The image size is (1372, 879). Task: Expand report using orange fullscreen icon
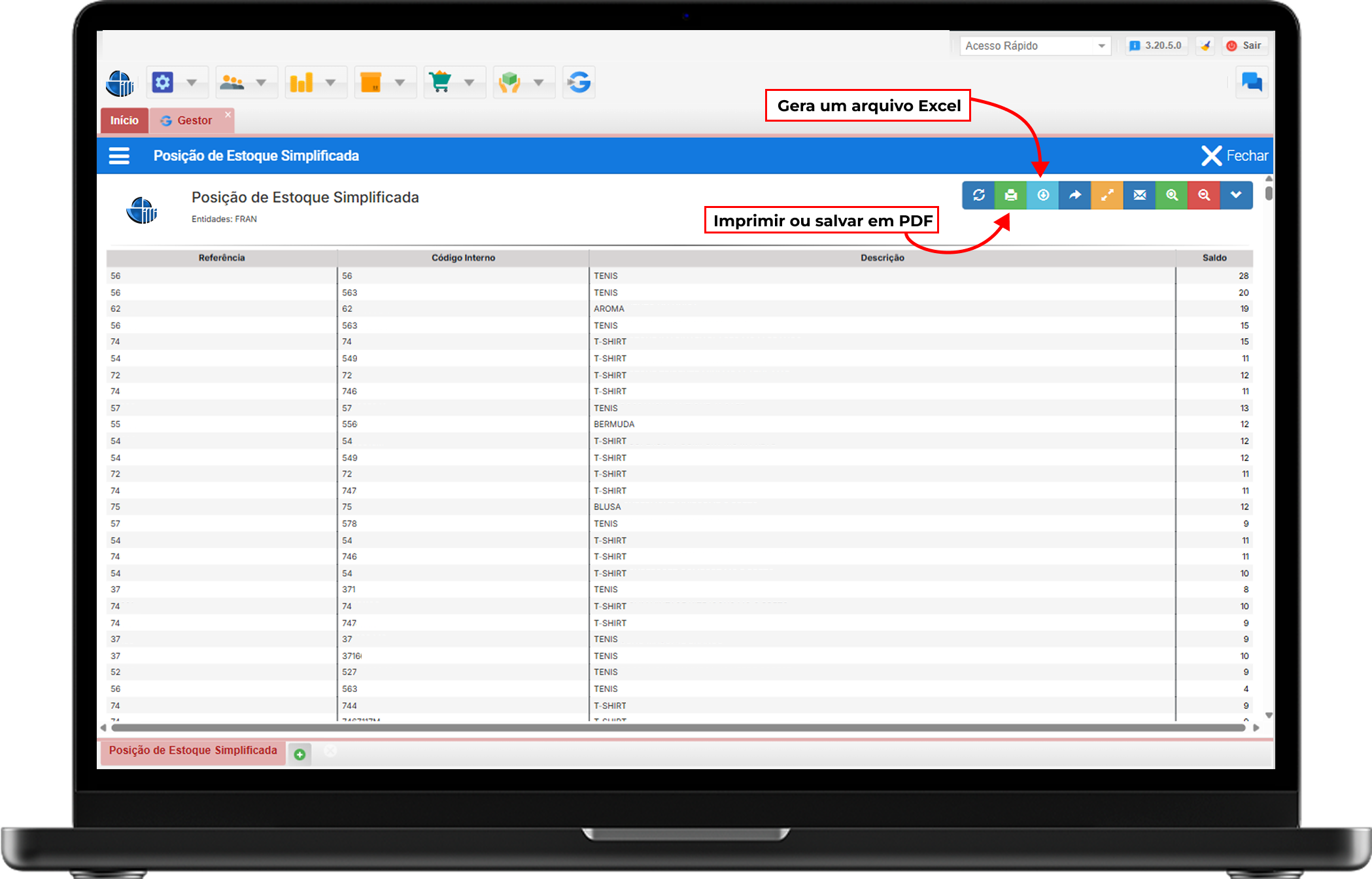pos(1107,195)
